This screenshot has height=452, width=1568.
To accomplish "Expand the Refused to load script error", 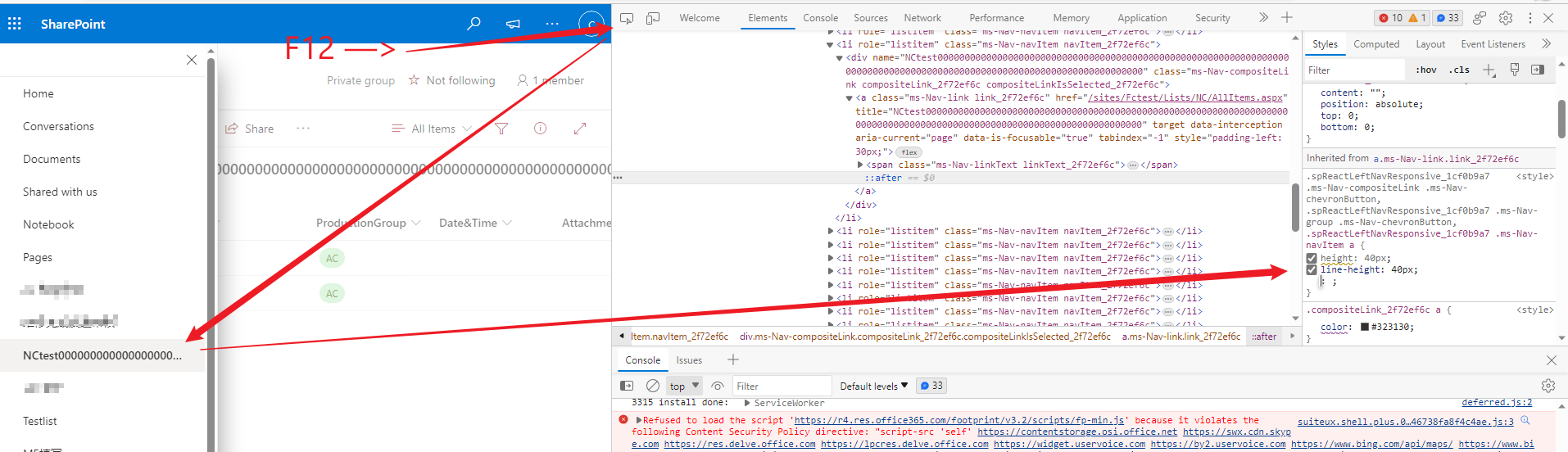I will (639, 420).
